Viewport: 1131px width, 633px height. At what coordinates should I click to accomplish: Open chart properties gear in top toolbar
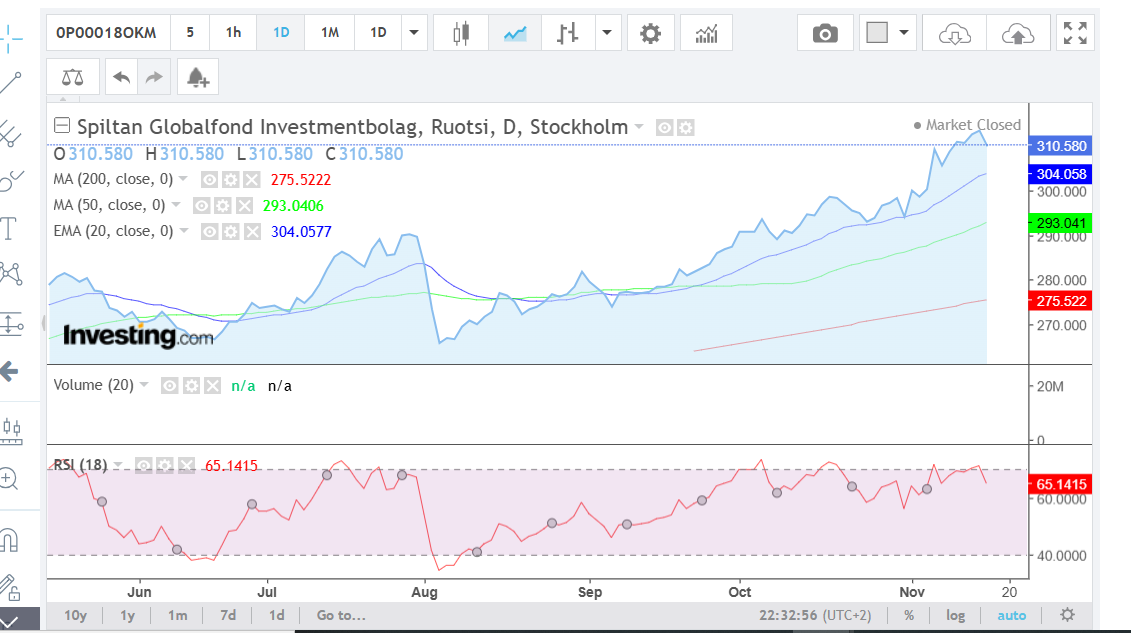pos(650,33)
